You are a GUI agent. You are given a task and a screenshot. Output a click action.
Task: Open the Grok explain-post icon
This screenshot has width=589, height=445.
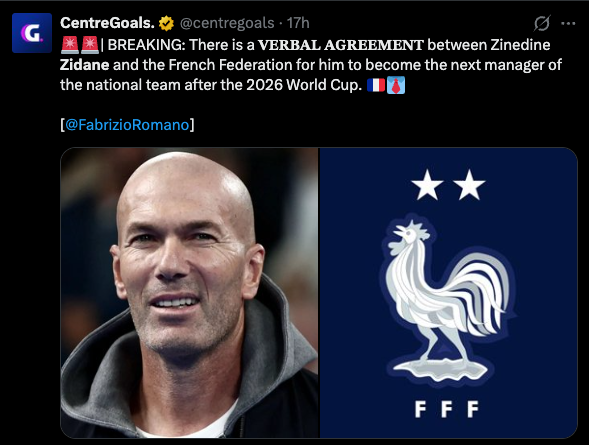pos(542,23)
